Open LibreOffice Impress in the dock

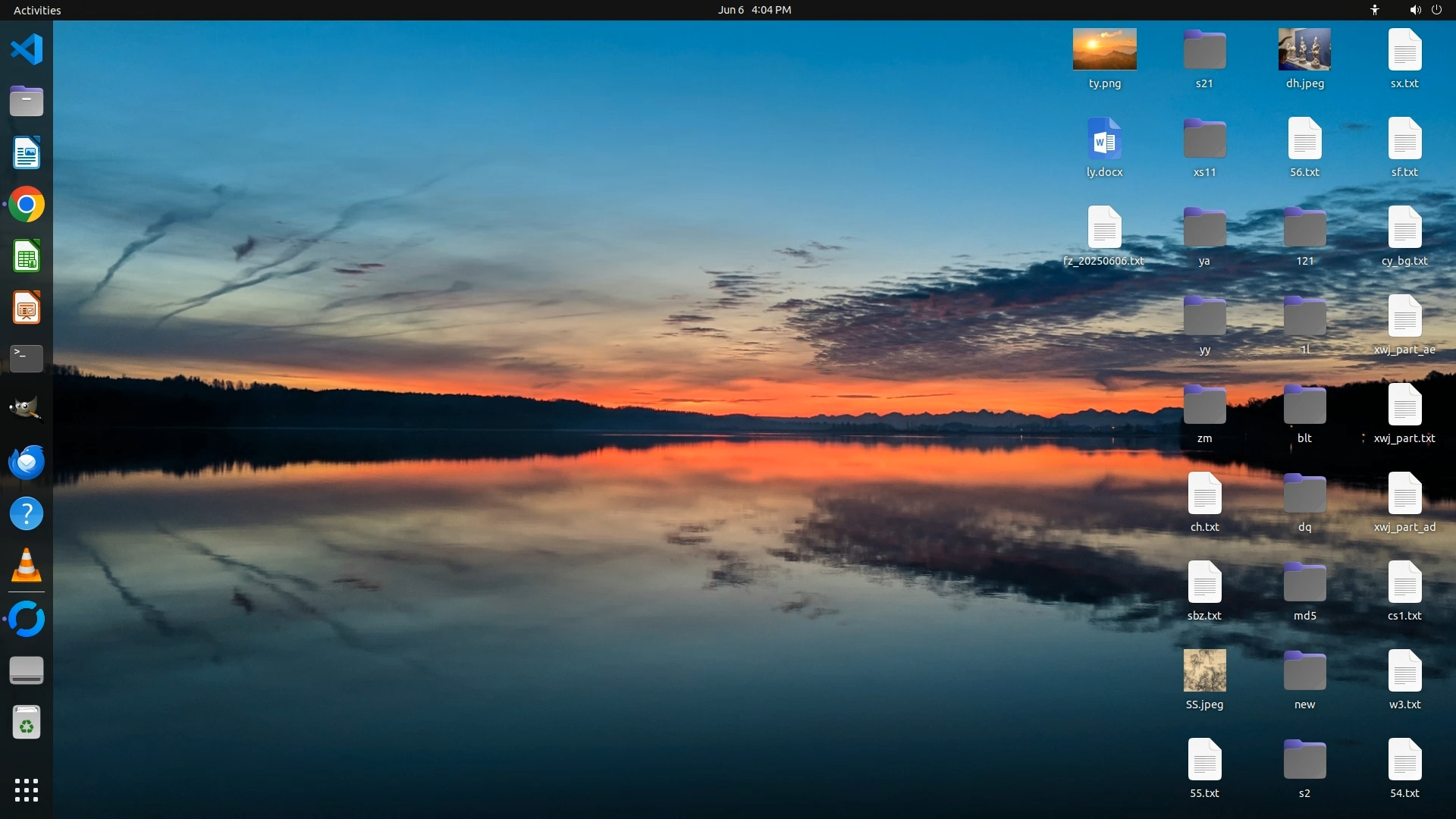click(27, 308)
